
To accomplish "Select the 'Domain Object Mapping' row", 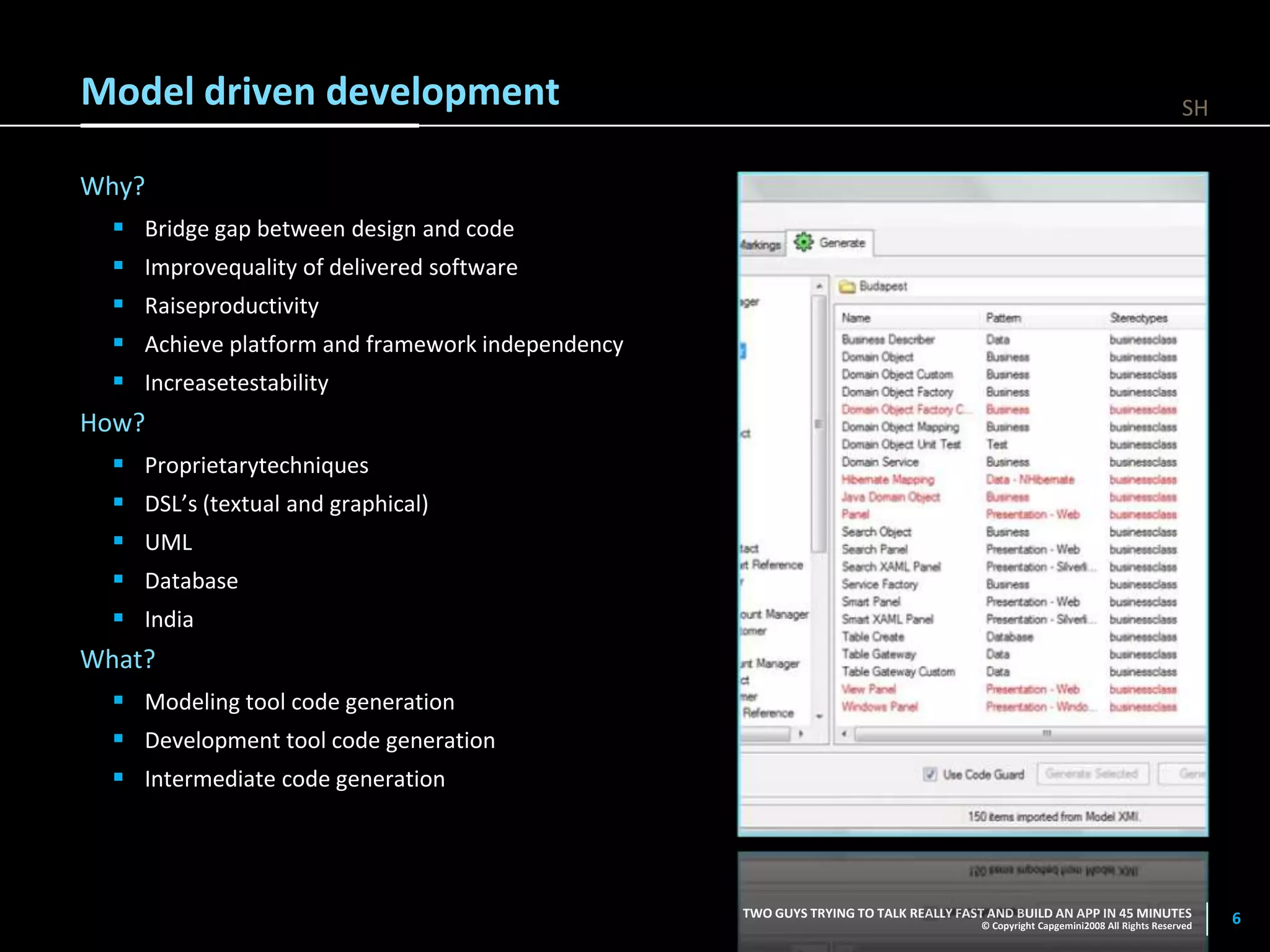I will click(x=1009, y=427).
